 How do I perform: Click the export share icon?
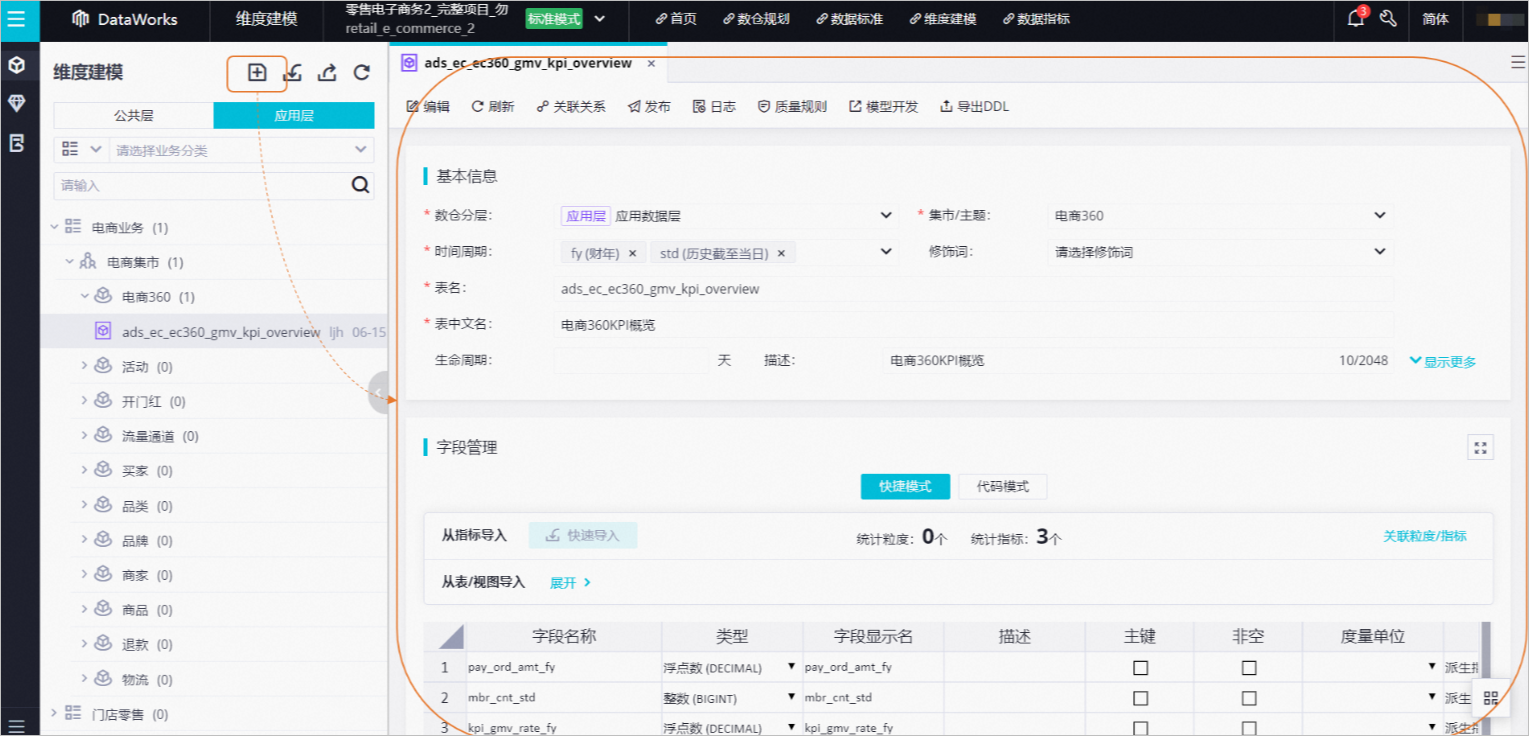click(x=327, y=72)
